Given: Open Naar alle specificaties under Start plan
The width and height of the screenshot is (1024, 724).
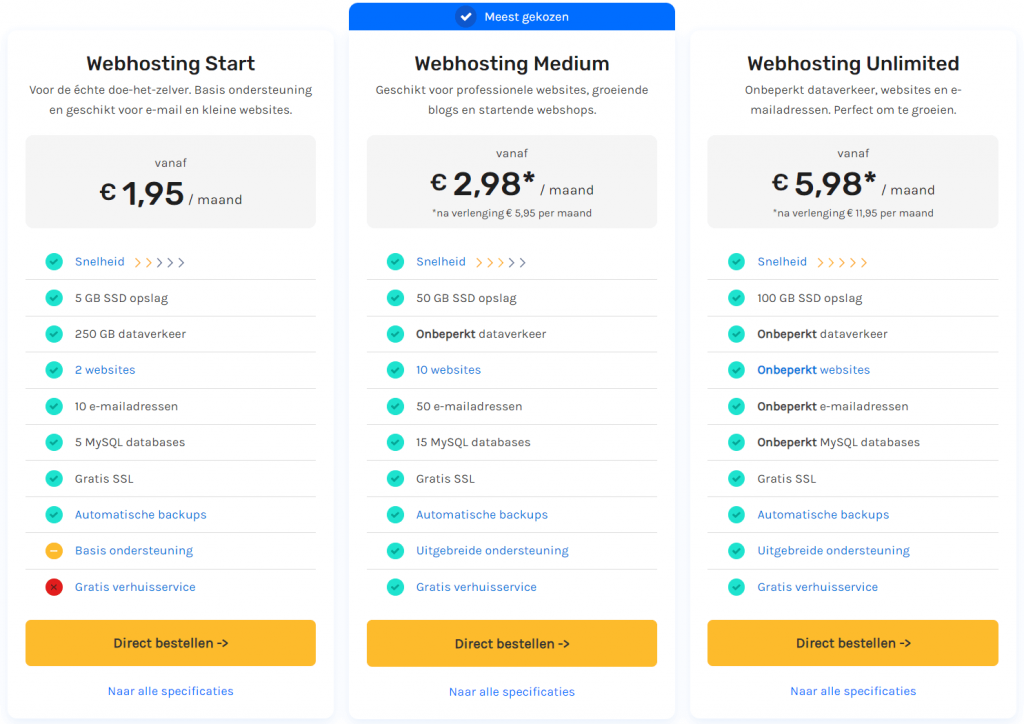Looking at the screenshot, I should coord(170,691).
